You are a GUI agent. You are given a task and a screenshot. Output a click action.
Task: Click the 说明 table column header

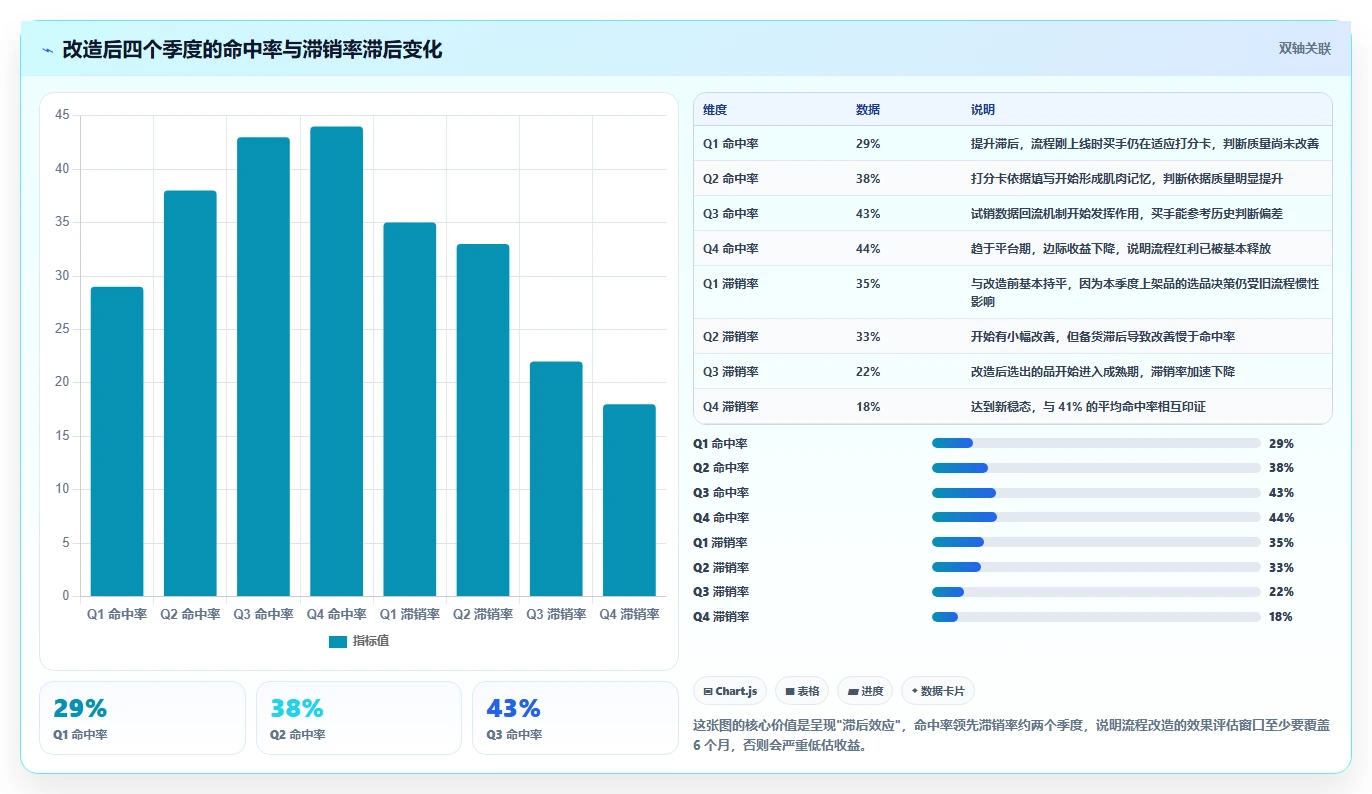tap(983, 110)
